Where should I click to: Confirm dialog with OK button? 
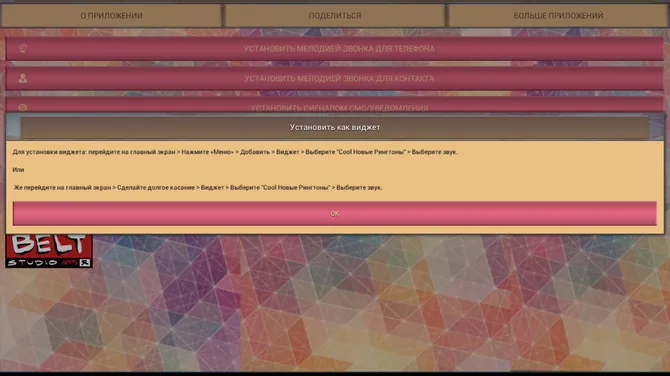[x=335, y=214]
